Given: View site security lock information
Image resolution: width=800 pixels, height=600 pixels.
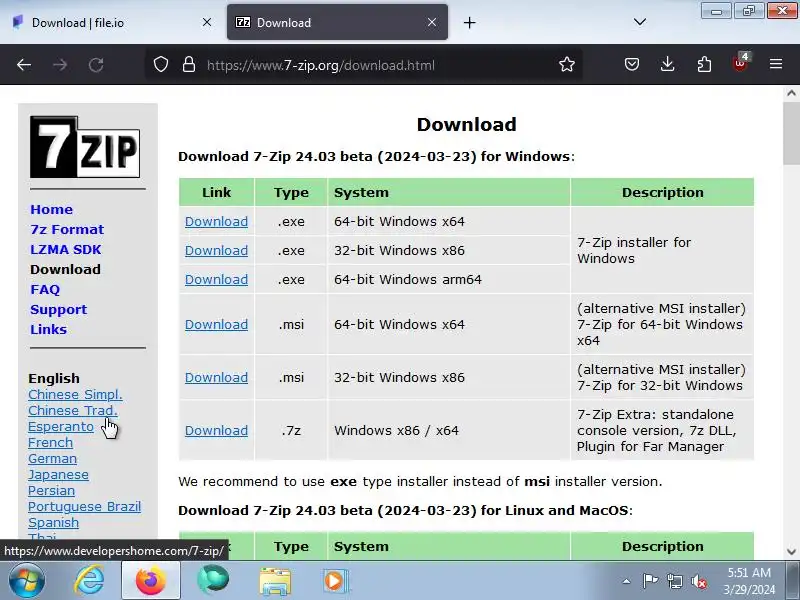Looking at the screenshot, I should (189, 65).
